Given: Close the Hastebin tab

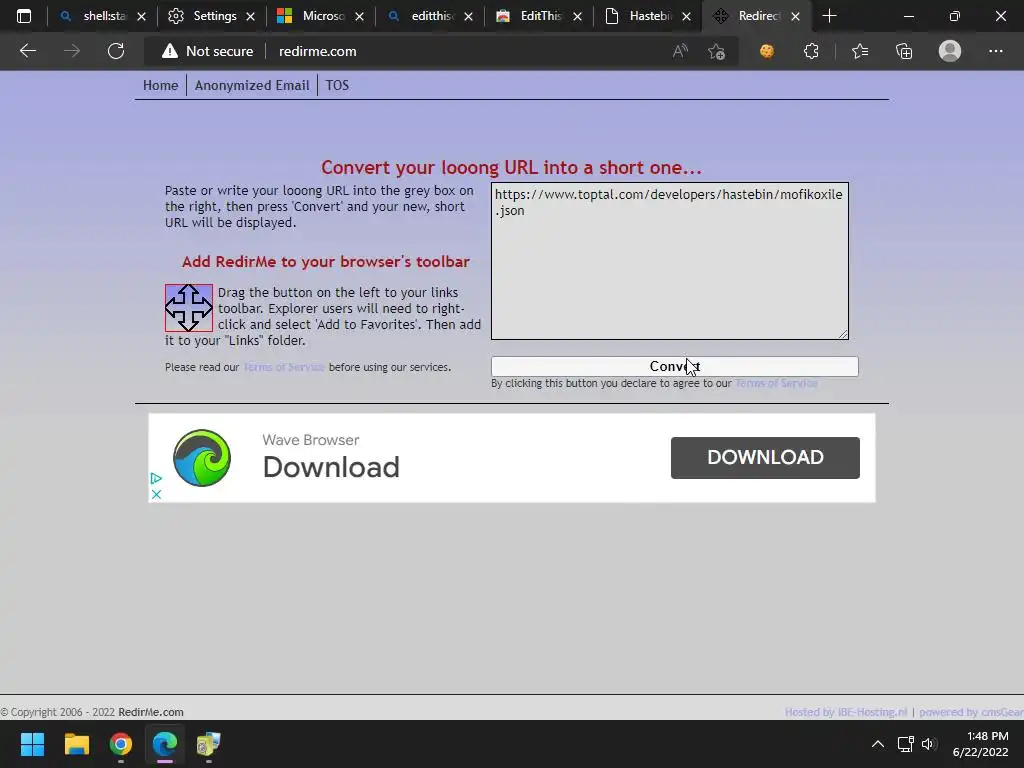Looking at the screenshot, I should (686, 16).
